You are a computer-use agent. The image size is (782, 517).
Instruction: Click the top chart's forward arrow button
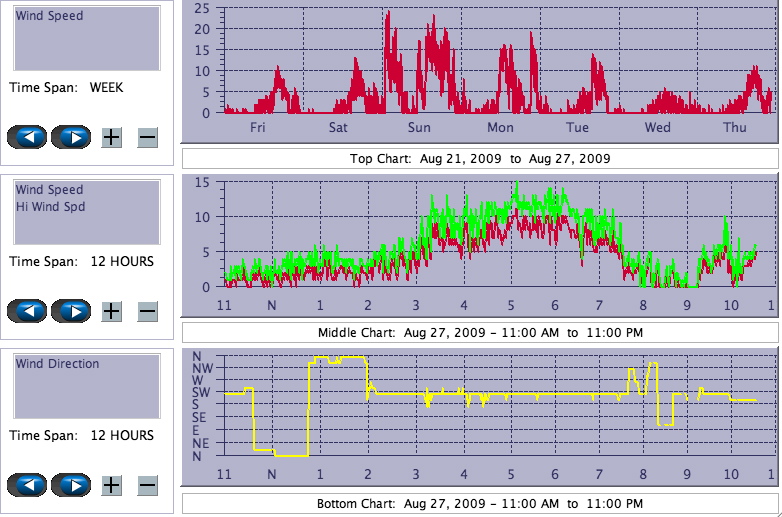coord(71,137)
